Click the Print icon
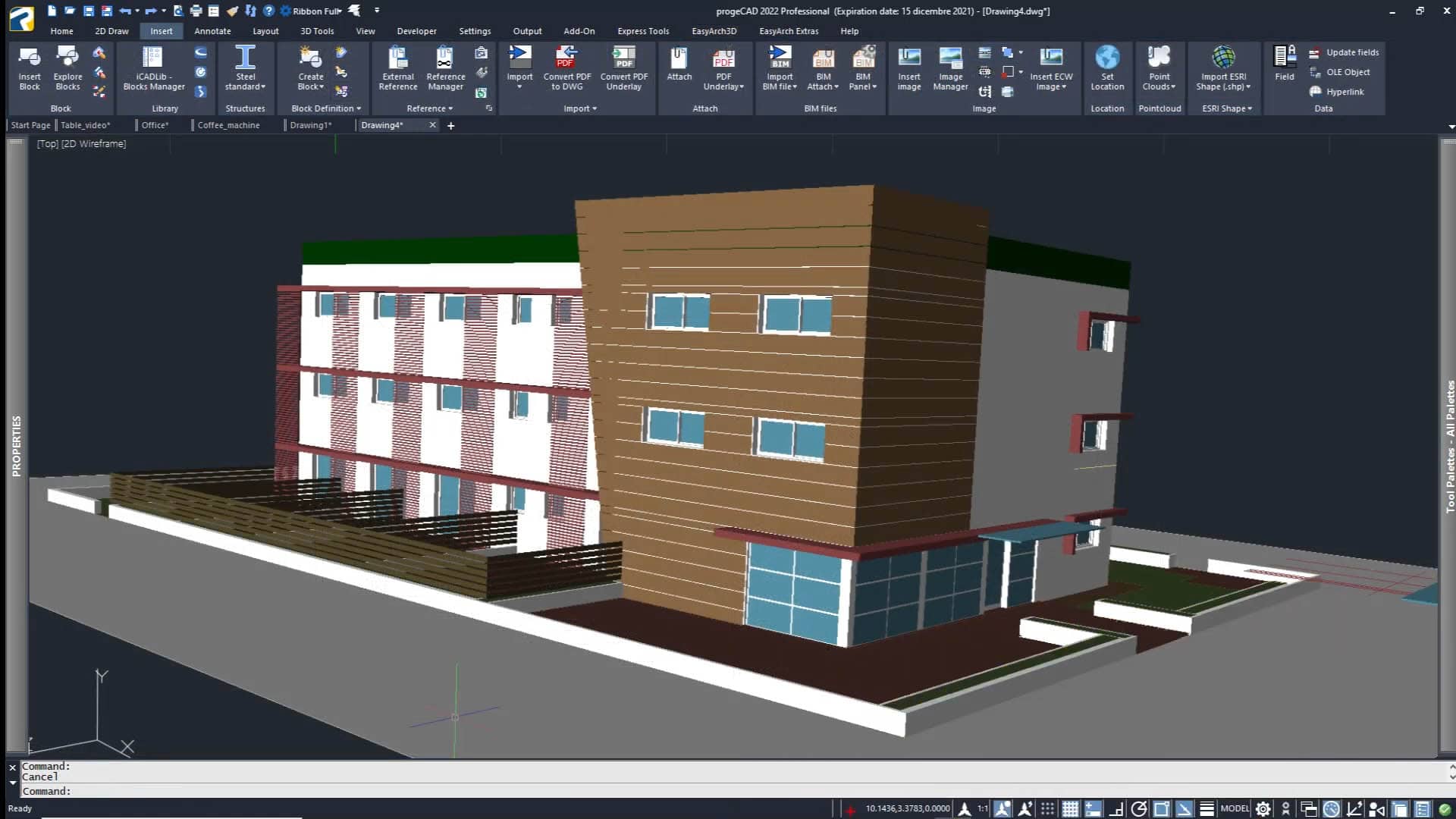This screenshot has height=819, width=1456. (196, 11)
